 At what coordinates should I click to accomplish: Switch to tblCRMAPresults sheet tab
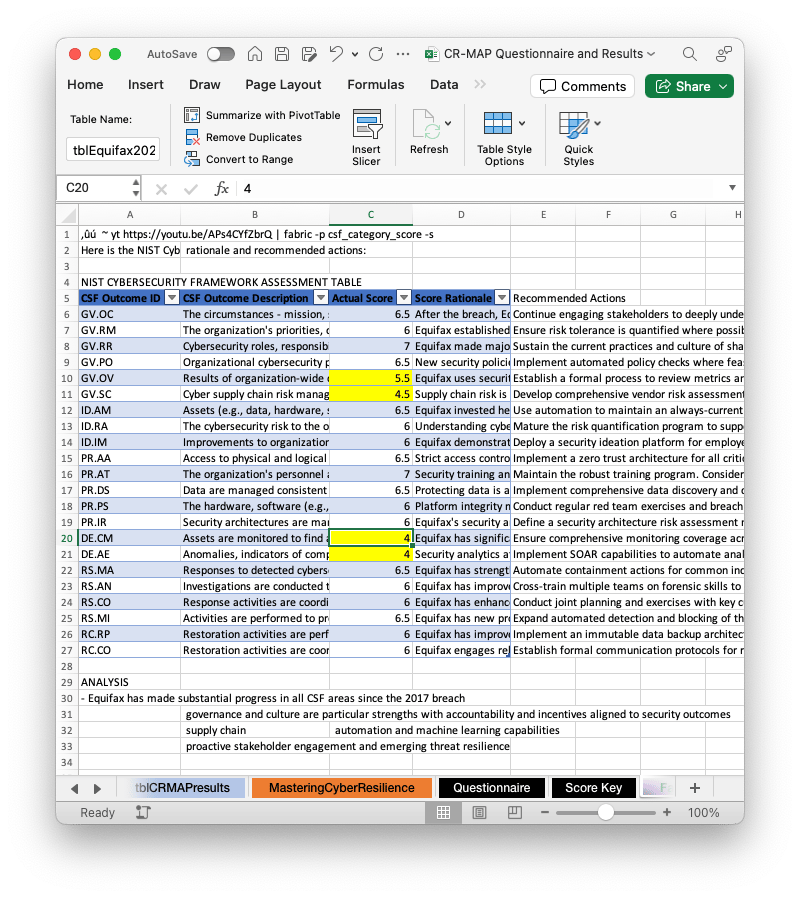click(182, 788)
